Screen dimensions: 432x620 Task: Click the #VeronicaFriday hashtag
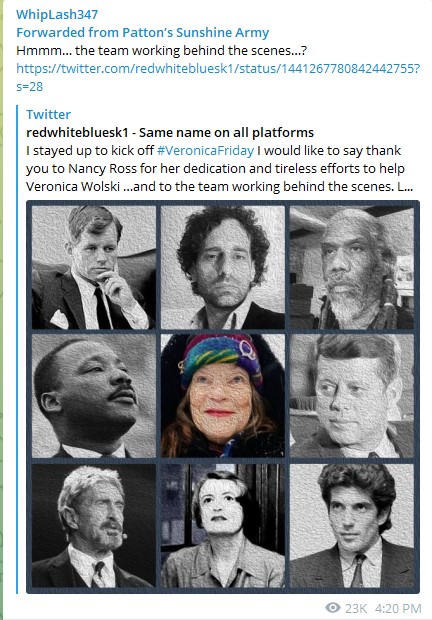click(x=206, y=151)
